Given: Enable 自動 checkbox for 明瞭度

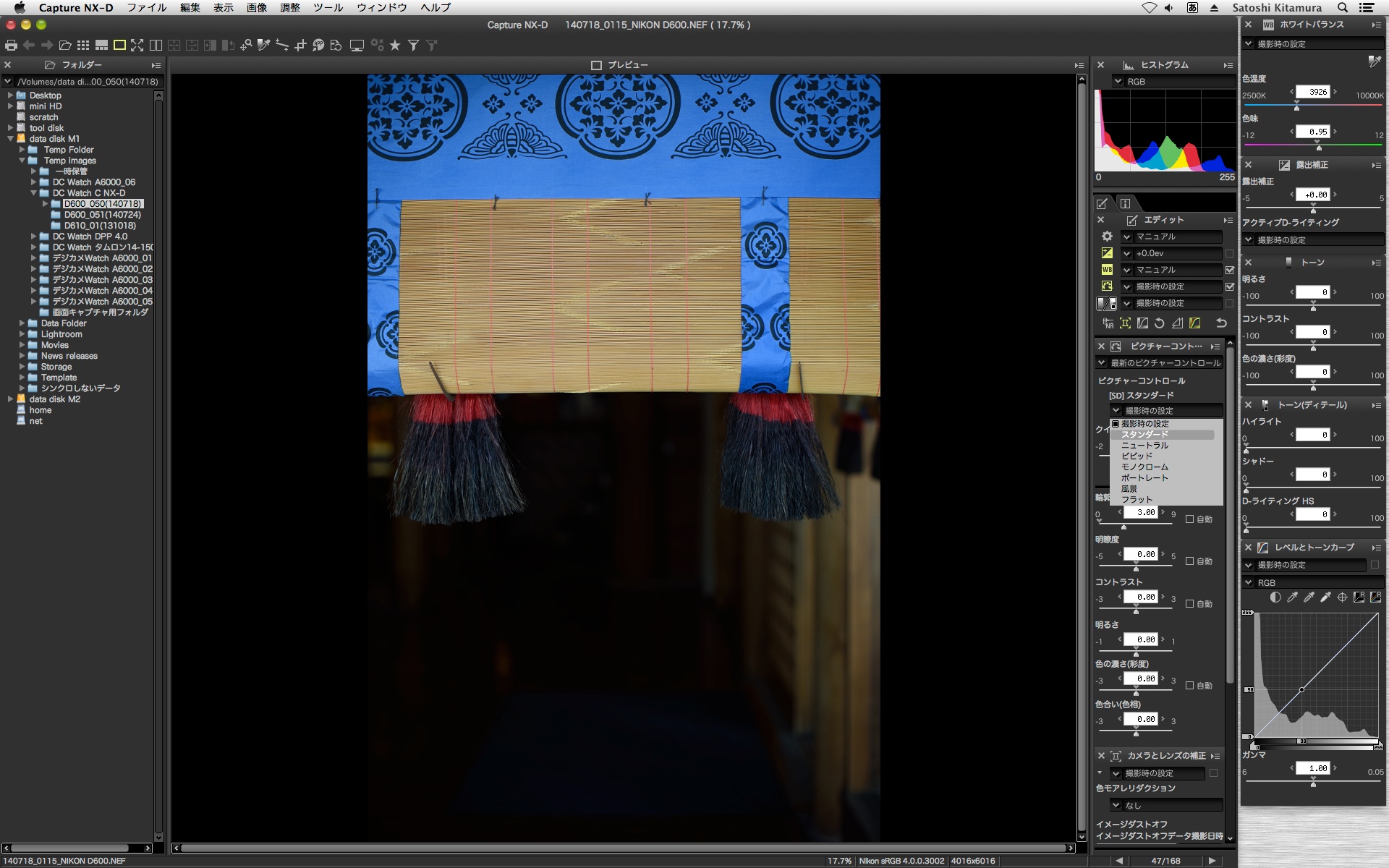Looking at the screenshot, I should pos(1190,561).
